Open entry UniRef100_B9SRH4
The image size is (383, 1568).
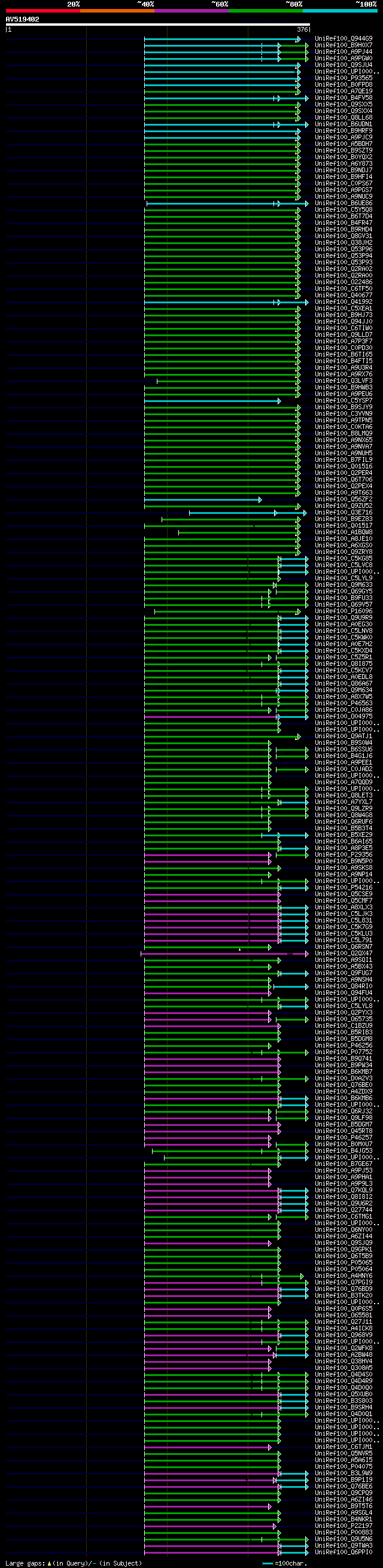point(344,1407)
